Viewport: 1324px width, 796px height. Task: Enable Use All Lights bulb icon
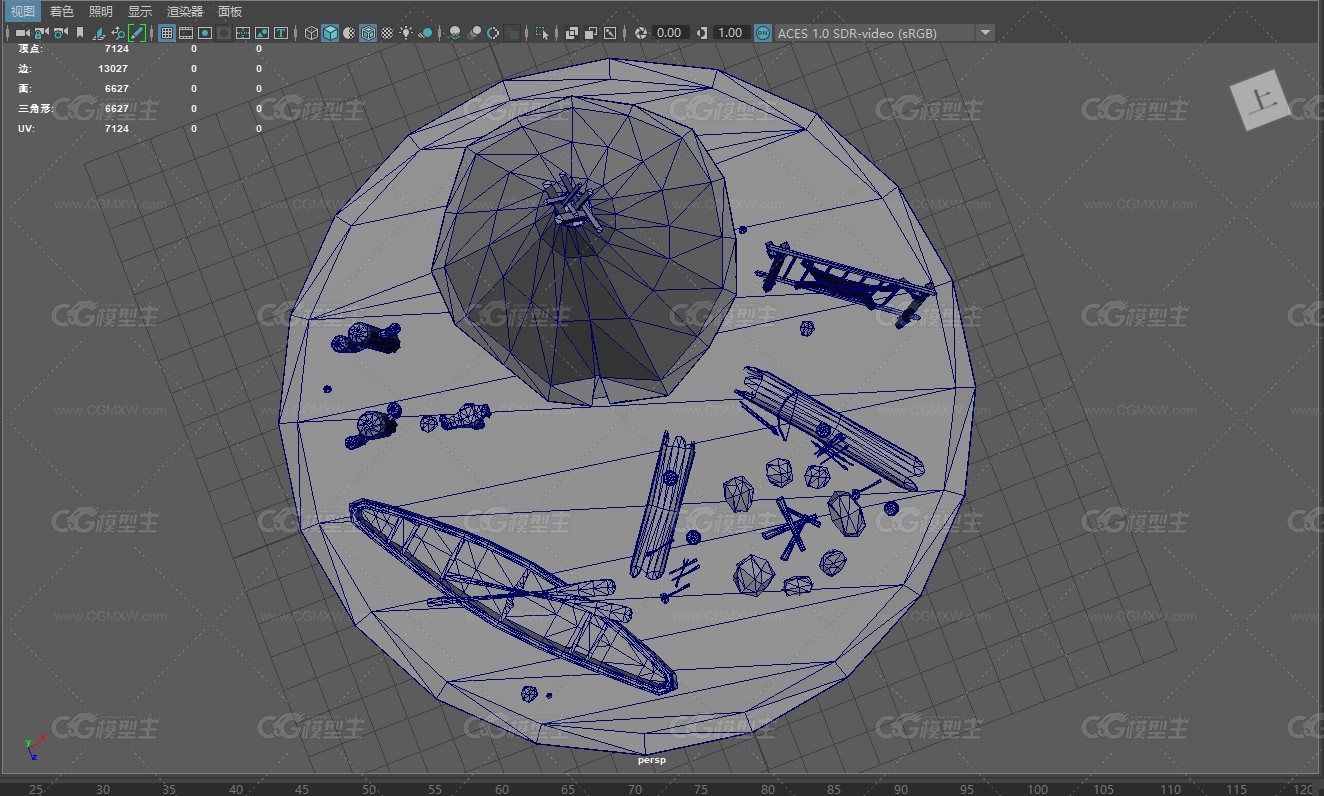tap(406, 33)
